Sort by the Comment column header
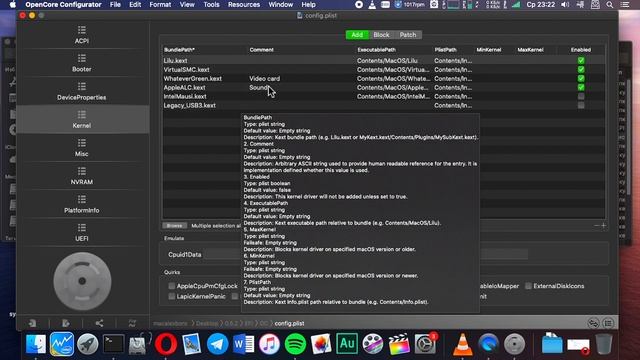640x360 pixels. click(x=261, y=50)
